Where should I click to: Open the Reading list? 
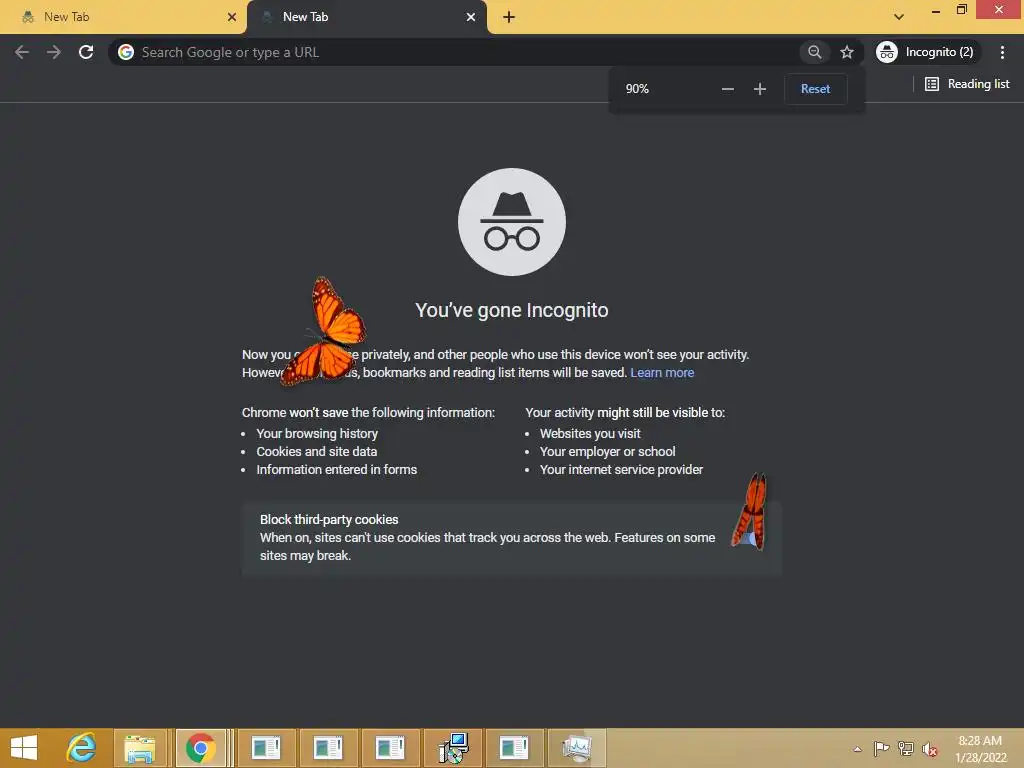click(x=967, y=84)
